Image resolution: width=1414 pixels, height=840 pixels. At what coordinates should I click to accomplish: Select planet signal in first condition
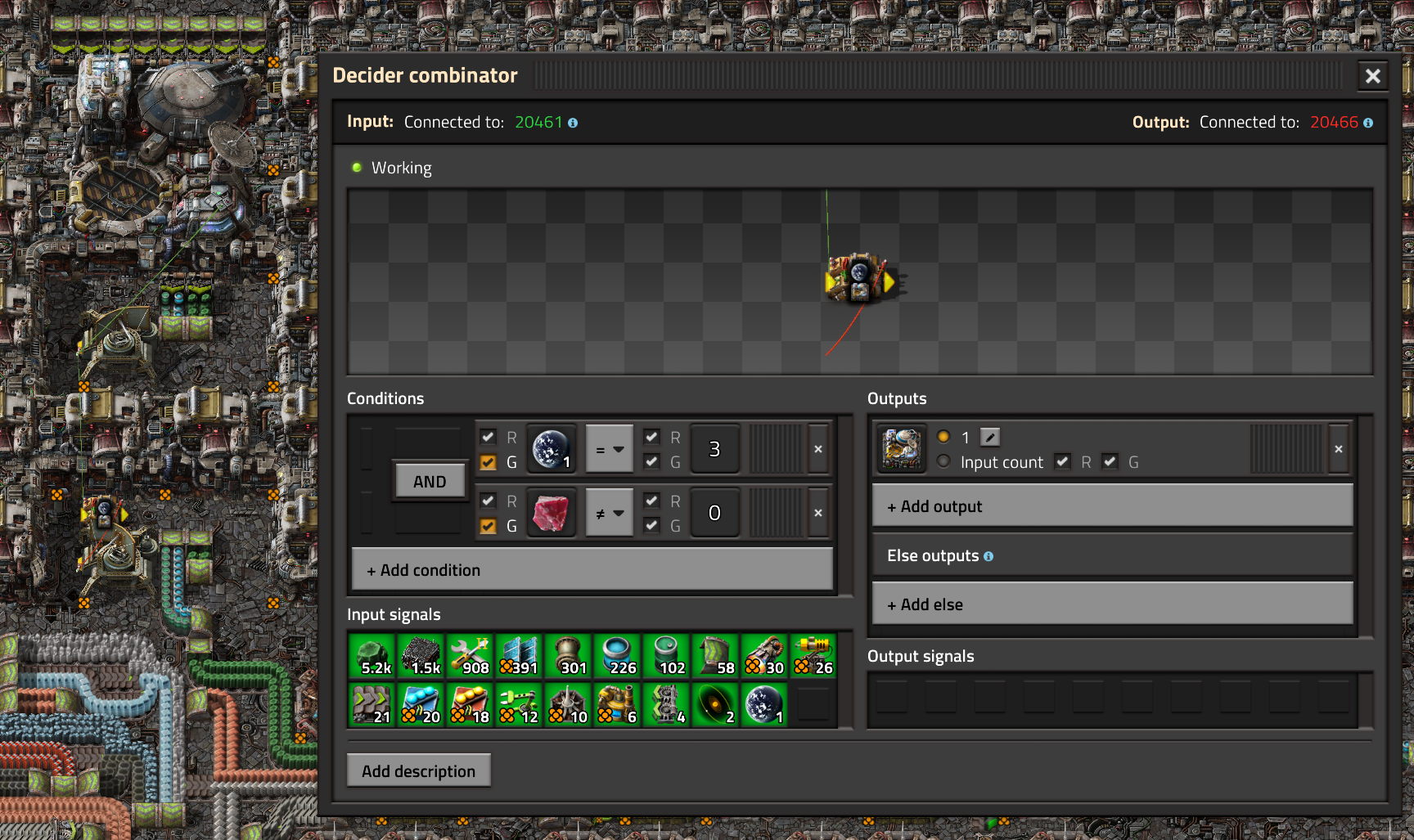click(552, 449)
